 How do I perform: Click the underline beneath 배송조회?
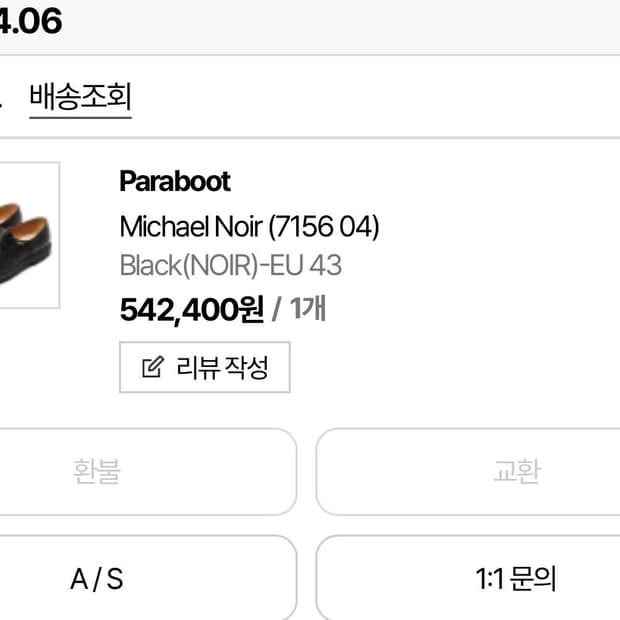click(x=80, y=117)
